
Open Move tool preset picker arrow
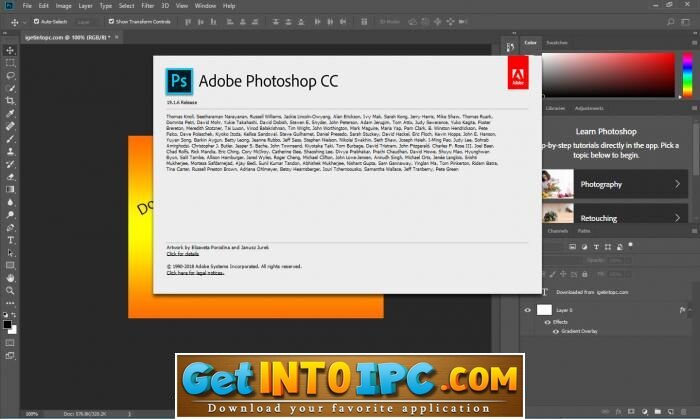coord(25,22)
